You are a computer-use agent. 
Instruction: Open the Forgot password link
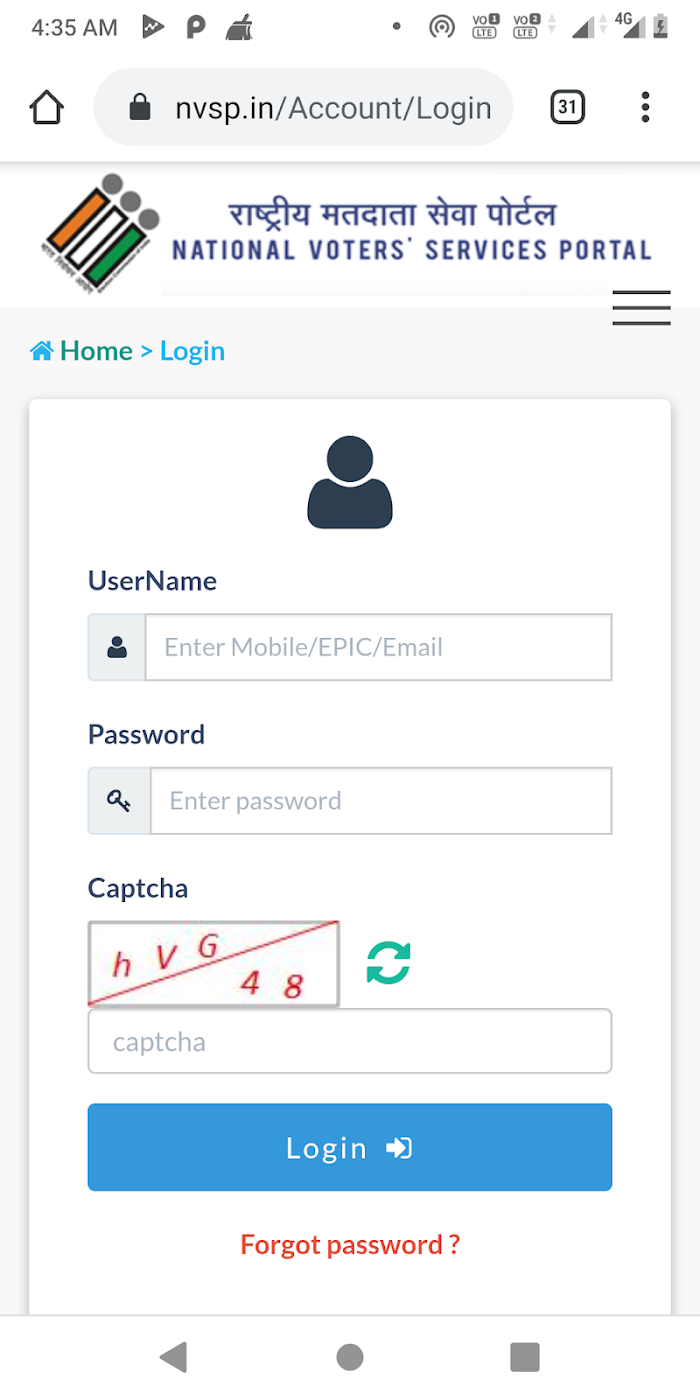click(350, 1245)
